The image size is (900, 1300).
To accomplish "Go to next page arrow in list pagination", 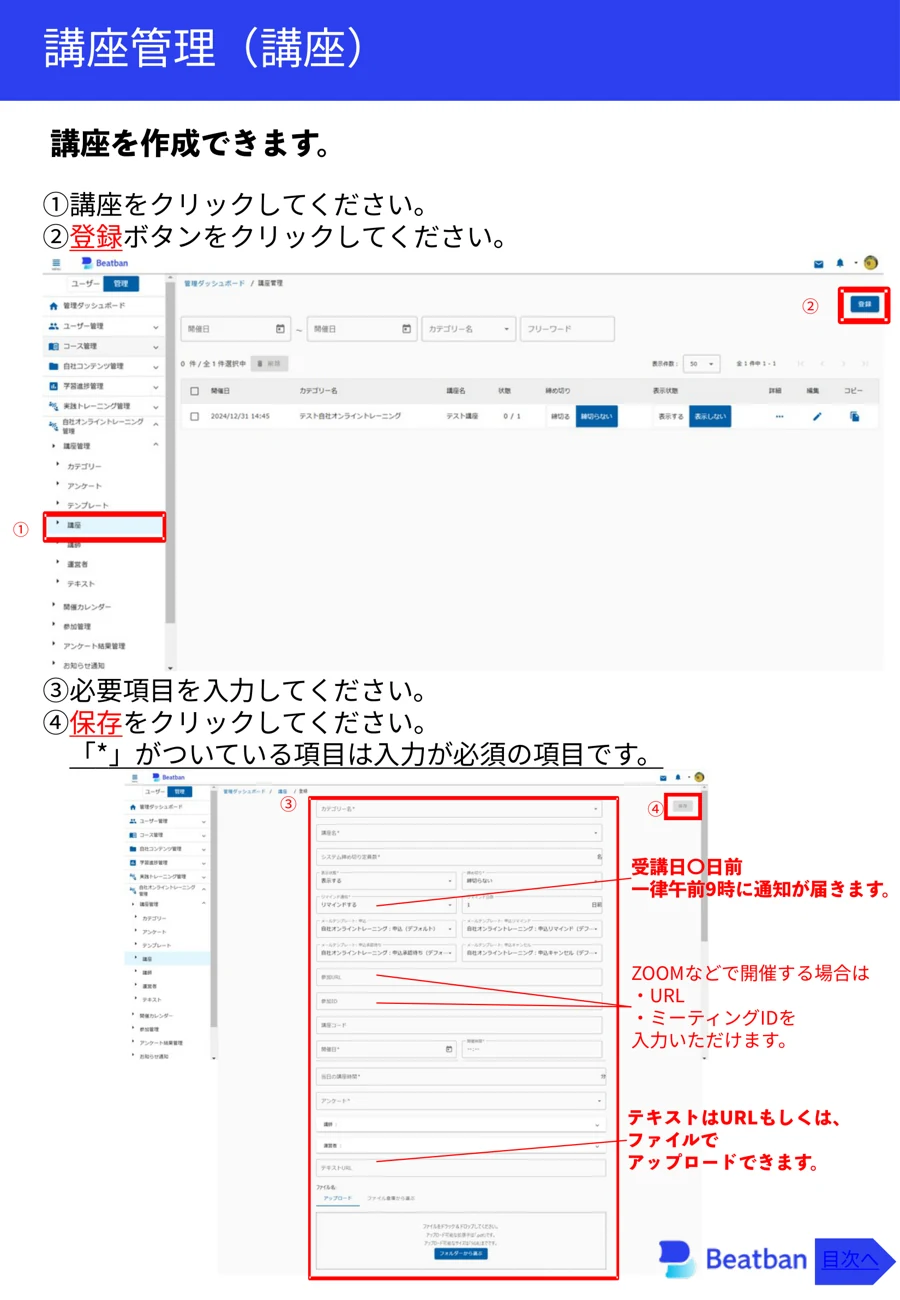I will tap(842, 364).
